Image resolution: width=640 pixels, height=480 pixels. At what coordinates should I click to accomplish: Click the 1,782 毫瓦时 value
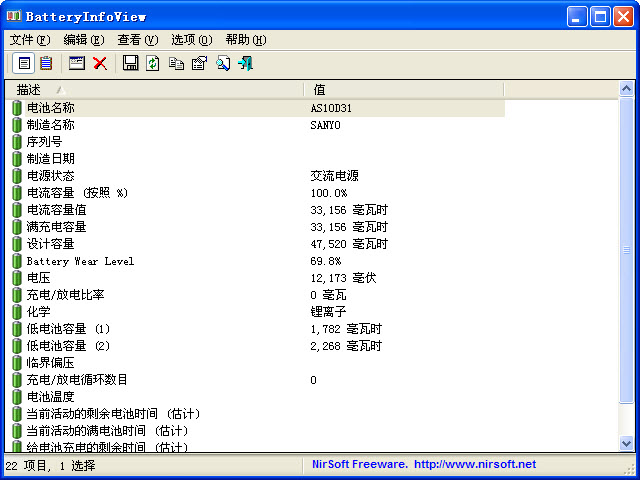pos(346,329)
